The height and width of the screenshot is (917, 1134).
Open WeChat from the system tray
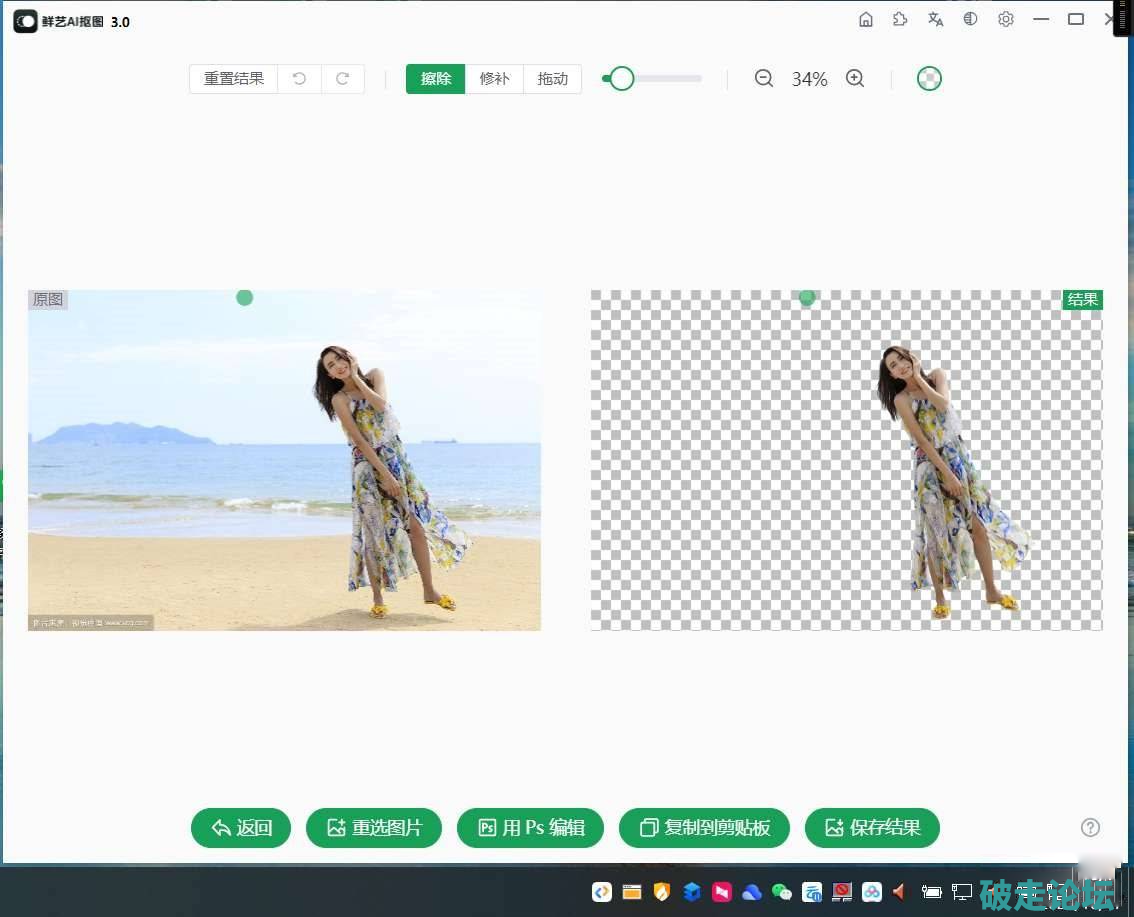point(782,892)
